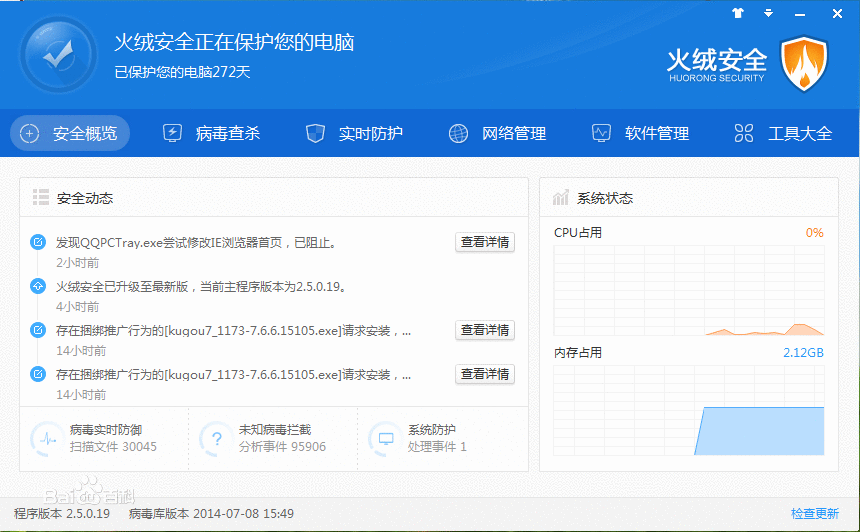Click the upgrade arrow icon for version 2.5.0.19
The image size is (860, 532).
point(38,286)
